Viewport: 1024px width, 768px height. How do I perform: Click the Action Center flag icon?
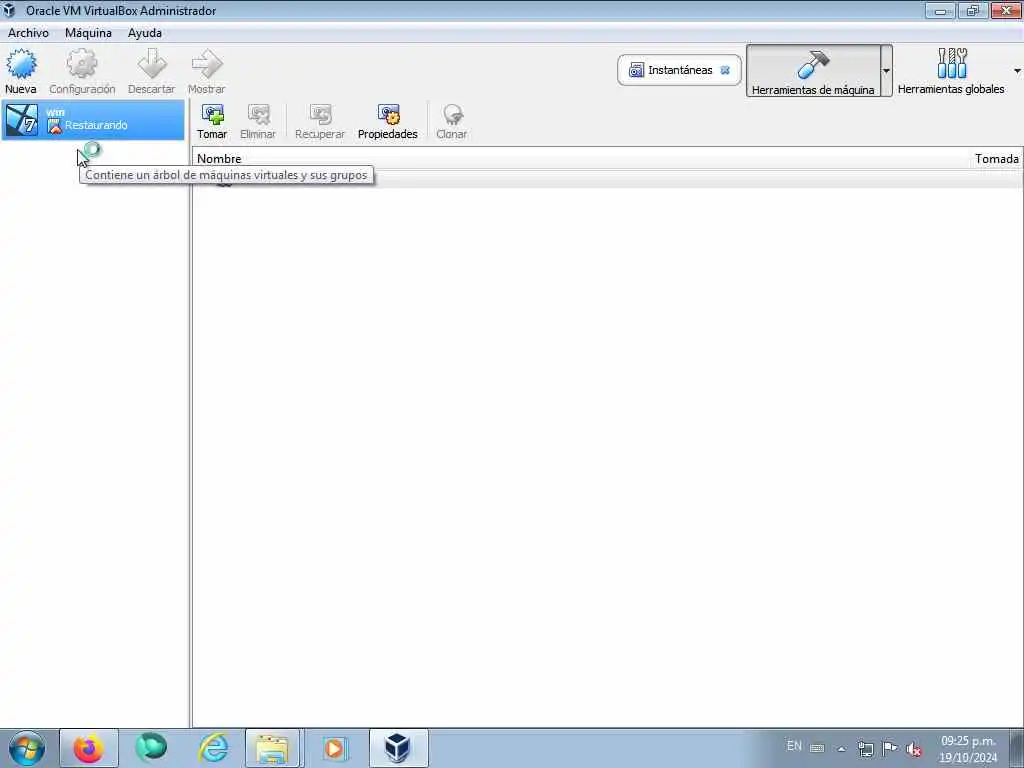[889, 748]
